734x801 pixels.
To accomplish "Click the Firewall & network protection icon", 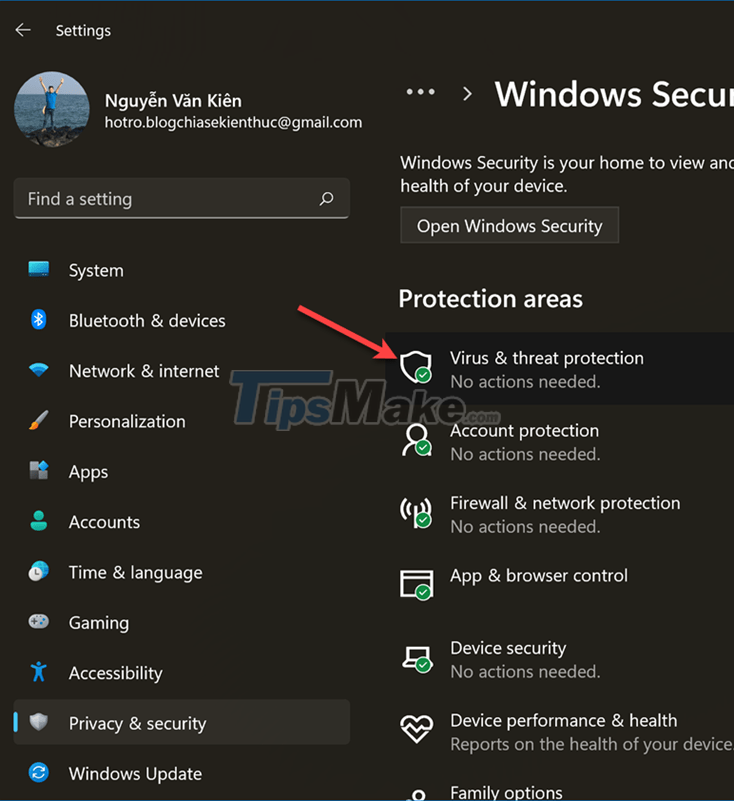I will (415, 513).
